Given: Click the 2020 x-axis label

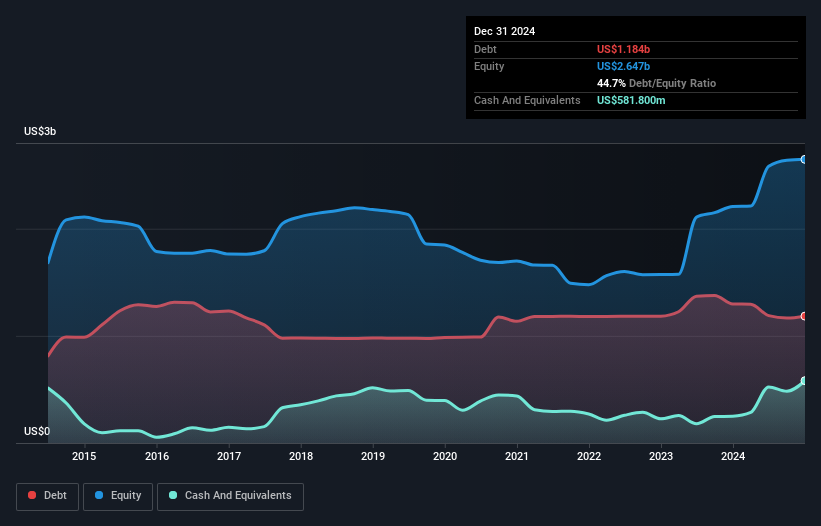Looking at the screenshot, I should click(x=445, y=456).
